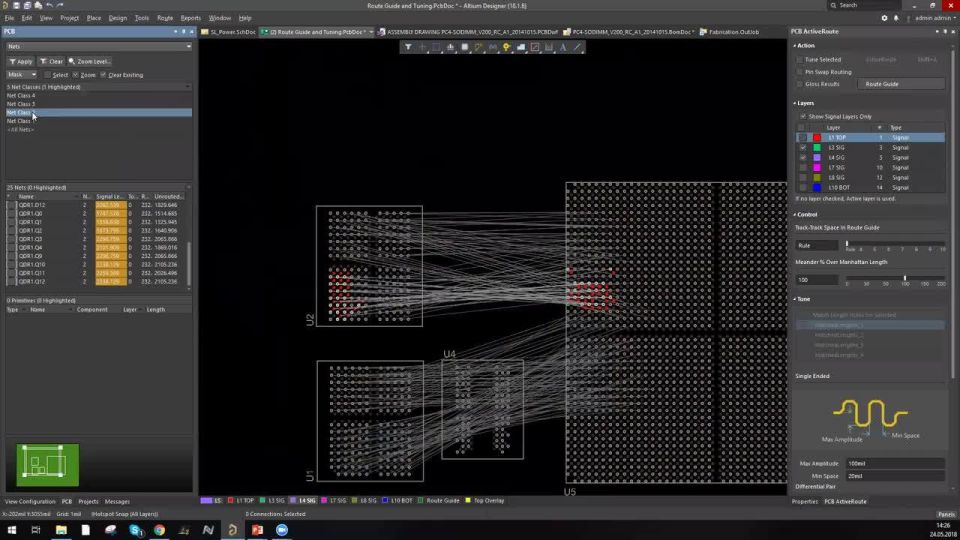The height and width of the screenshot is (540, 960).
Task: Select the place line tool in active bar
Action: tap(577, 47)
